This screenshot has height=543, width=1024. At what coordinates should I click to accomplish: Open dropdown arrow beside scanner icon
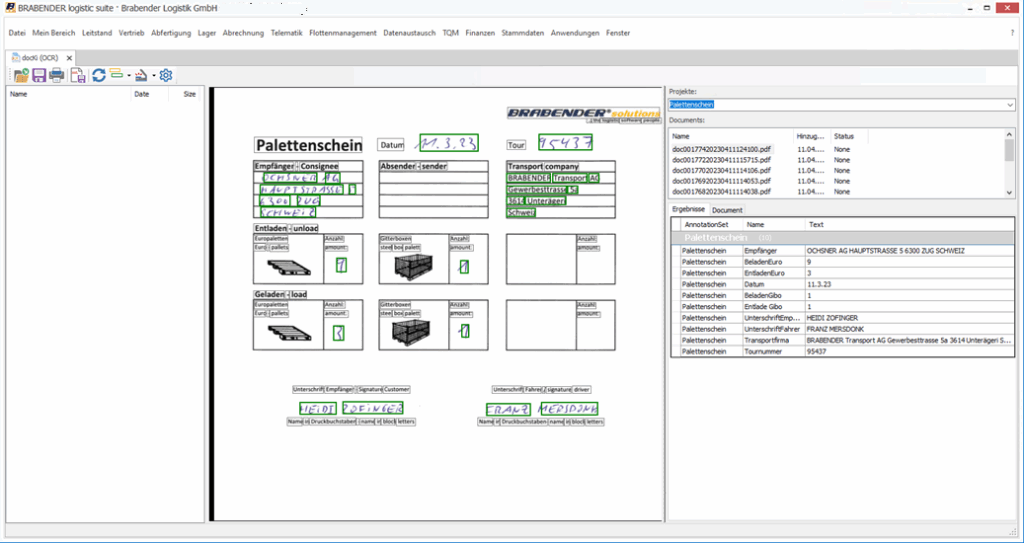click(x=153, y=76)
